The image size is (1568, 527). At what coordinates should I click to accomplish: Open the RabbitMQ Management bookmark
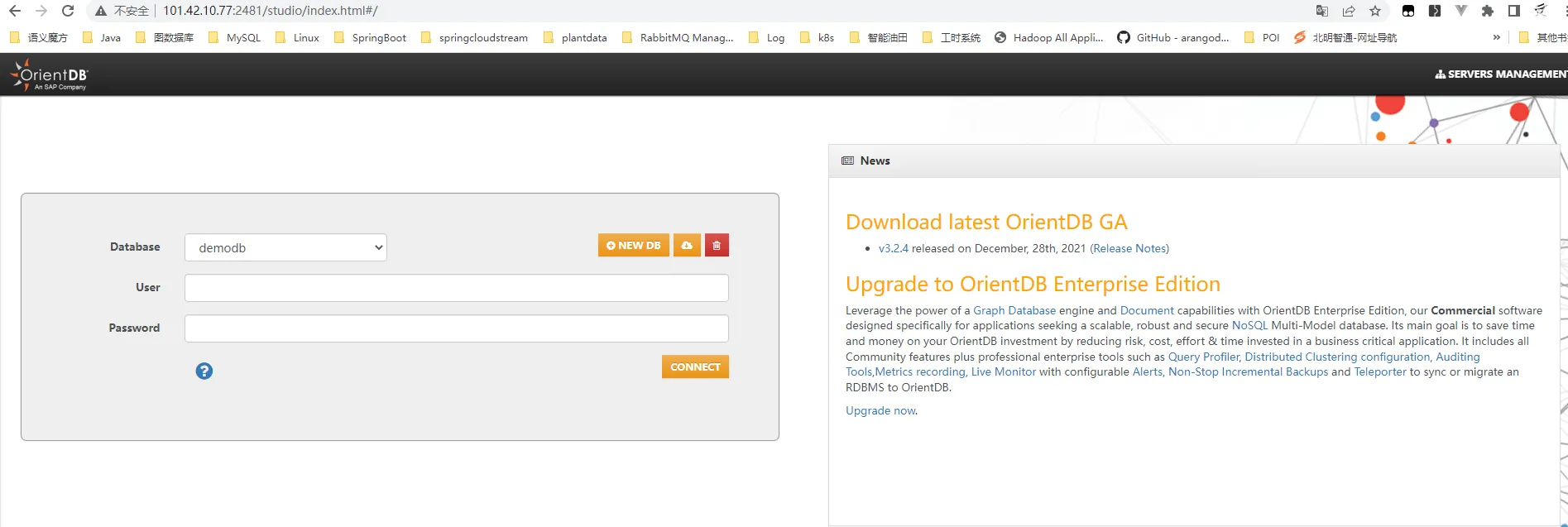pyautogui.click(x=678, y=37)
